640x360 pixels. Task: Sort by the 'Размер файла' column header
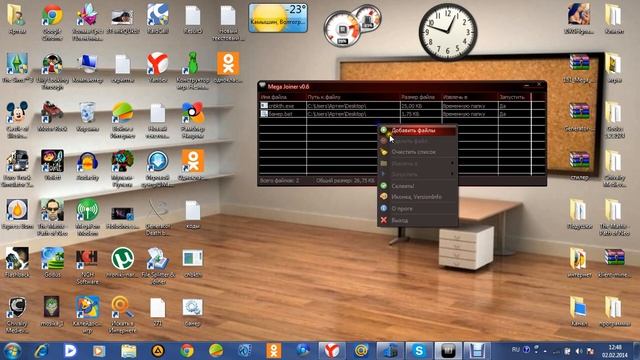tap(420, 97)
